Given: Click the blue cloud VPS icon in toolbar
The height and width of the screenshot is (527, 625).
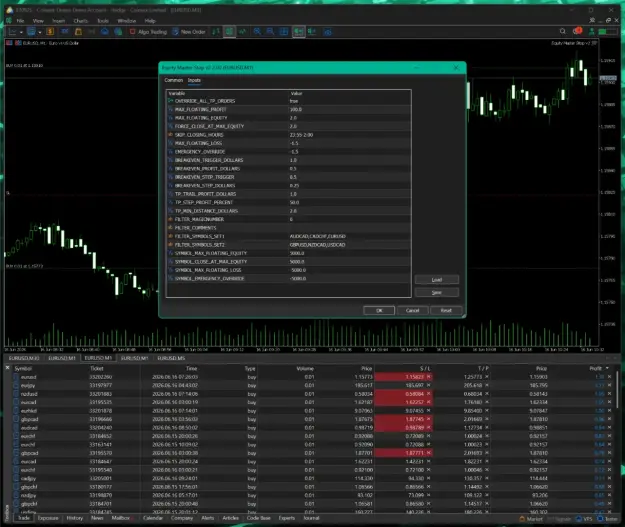Looking at the screenshot, I should 104,31.
